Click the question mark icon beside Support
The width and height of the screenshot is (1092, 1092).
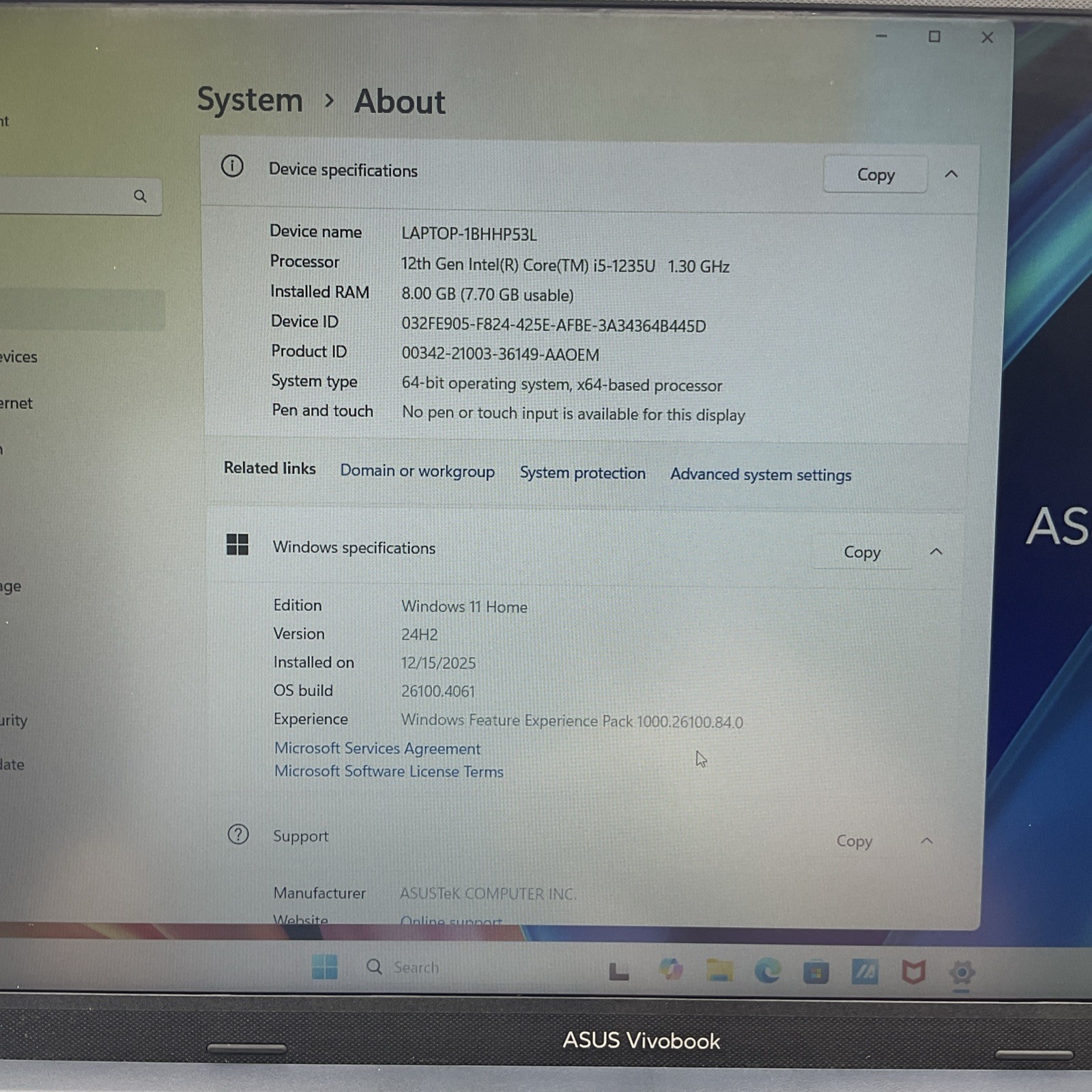pyautogui.click(x=238, y=834)
